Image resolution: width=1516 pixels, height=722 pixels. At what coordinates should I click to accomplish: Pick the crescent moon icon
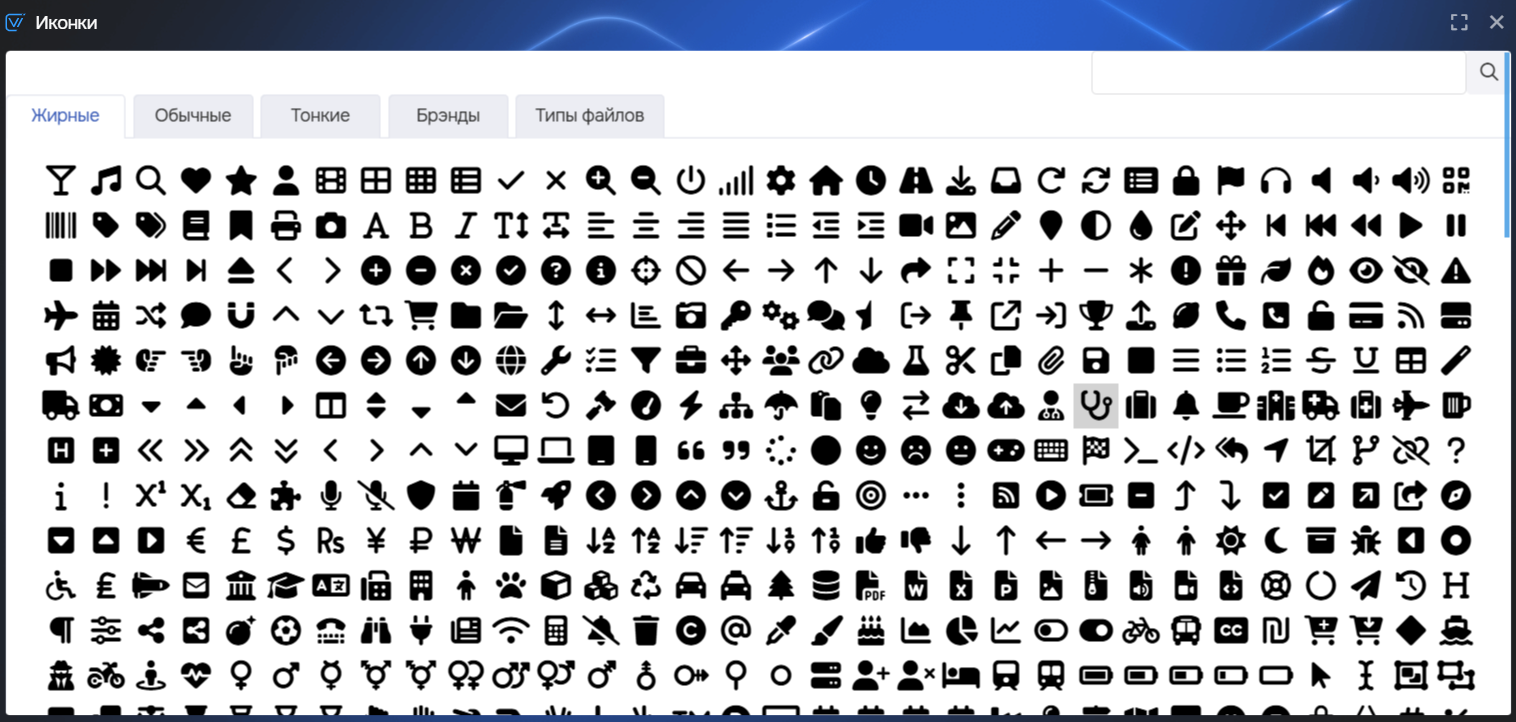click(x=1276, y=541)
